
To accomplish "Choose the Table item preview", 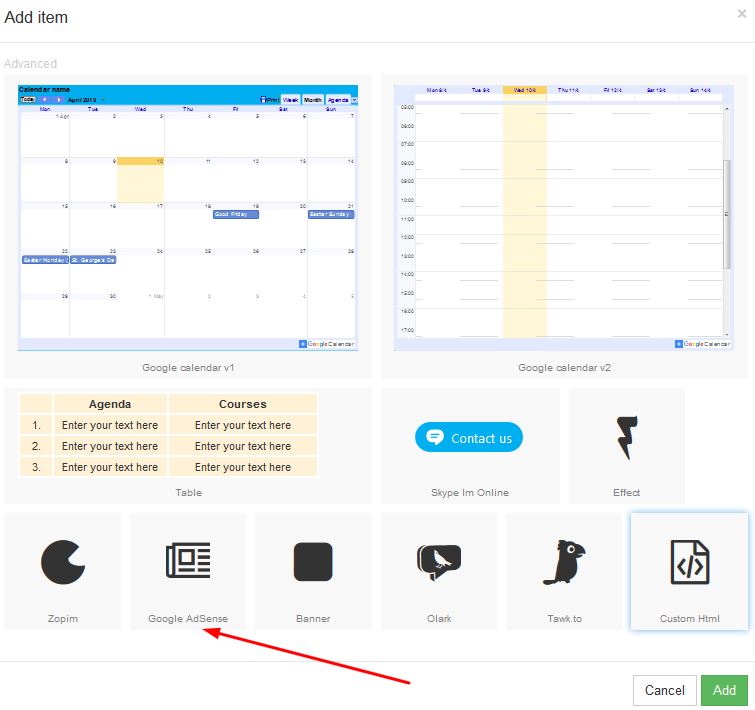I will [169, 435].
